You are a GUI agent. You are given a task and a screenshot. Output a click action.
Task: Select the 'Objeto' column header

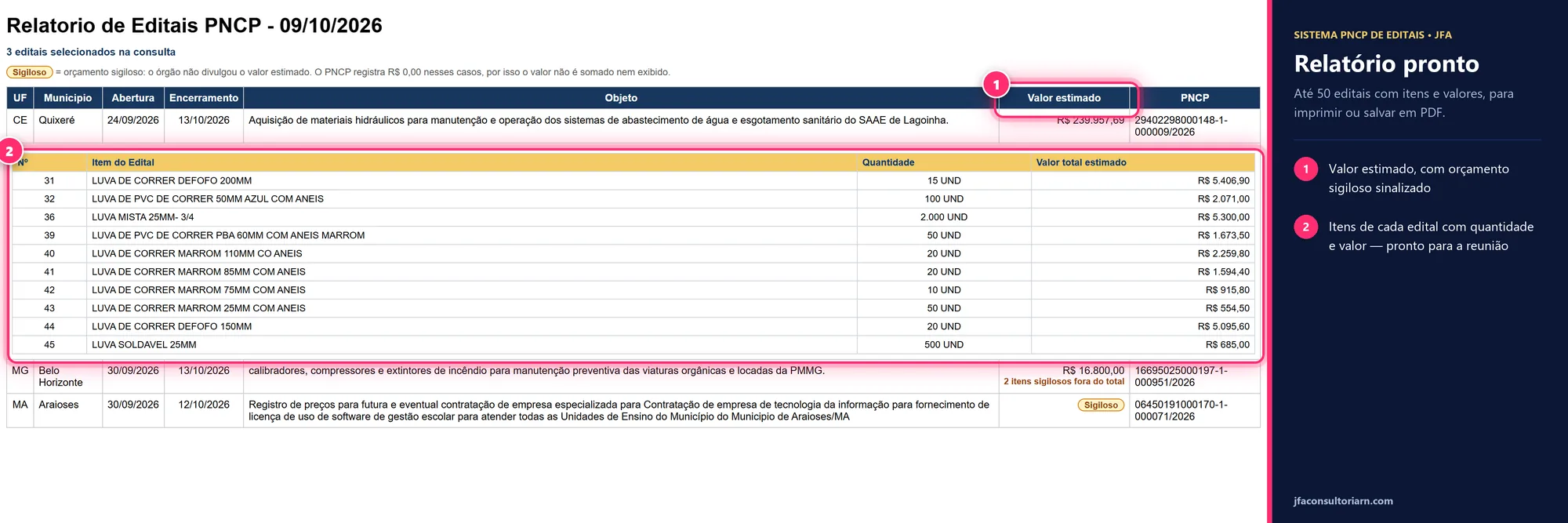621,98
